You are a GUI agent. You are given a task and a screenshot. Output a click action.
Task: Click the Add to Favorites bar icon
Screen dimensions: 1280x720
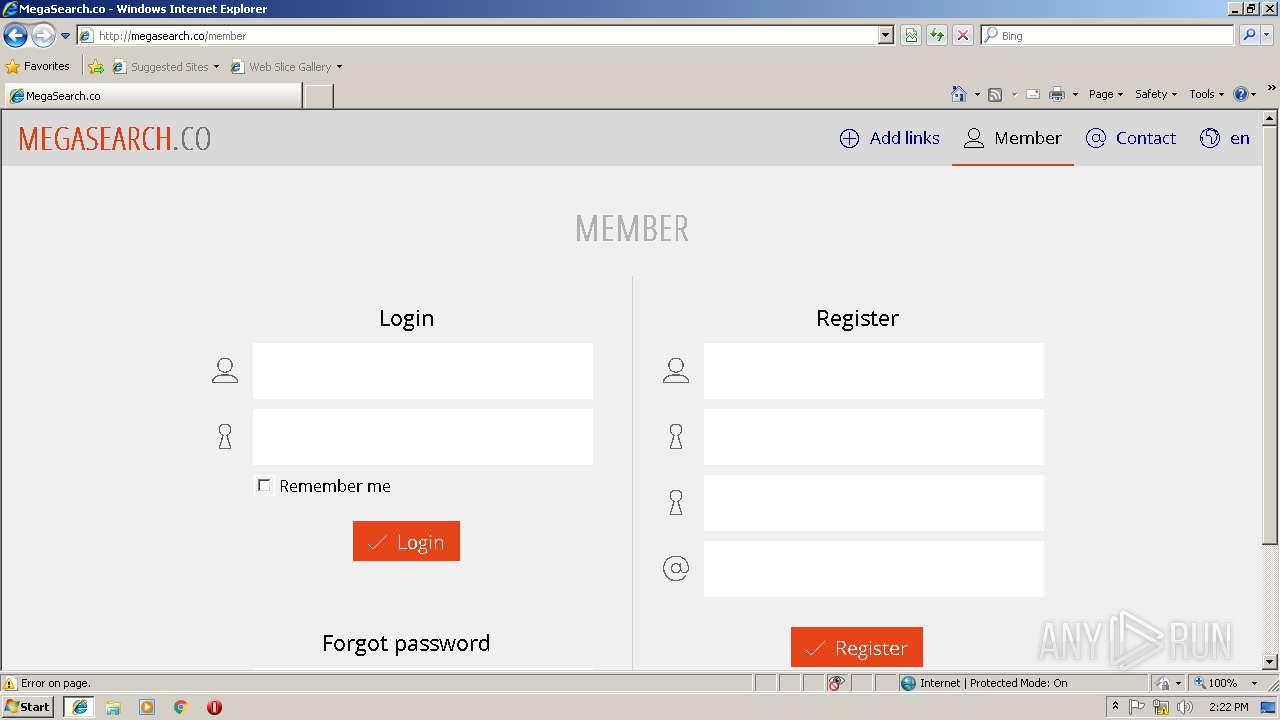96,67
